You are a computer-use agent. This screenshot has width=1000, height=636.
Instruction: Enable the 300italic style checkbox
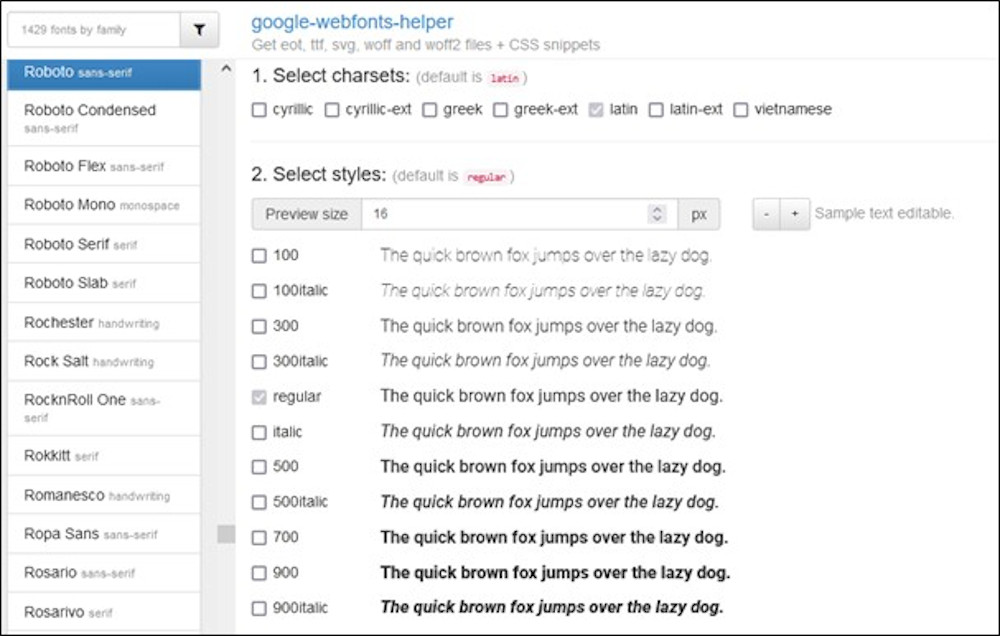click(x=259, y=362)
